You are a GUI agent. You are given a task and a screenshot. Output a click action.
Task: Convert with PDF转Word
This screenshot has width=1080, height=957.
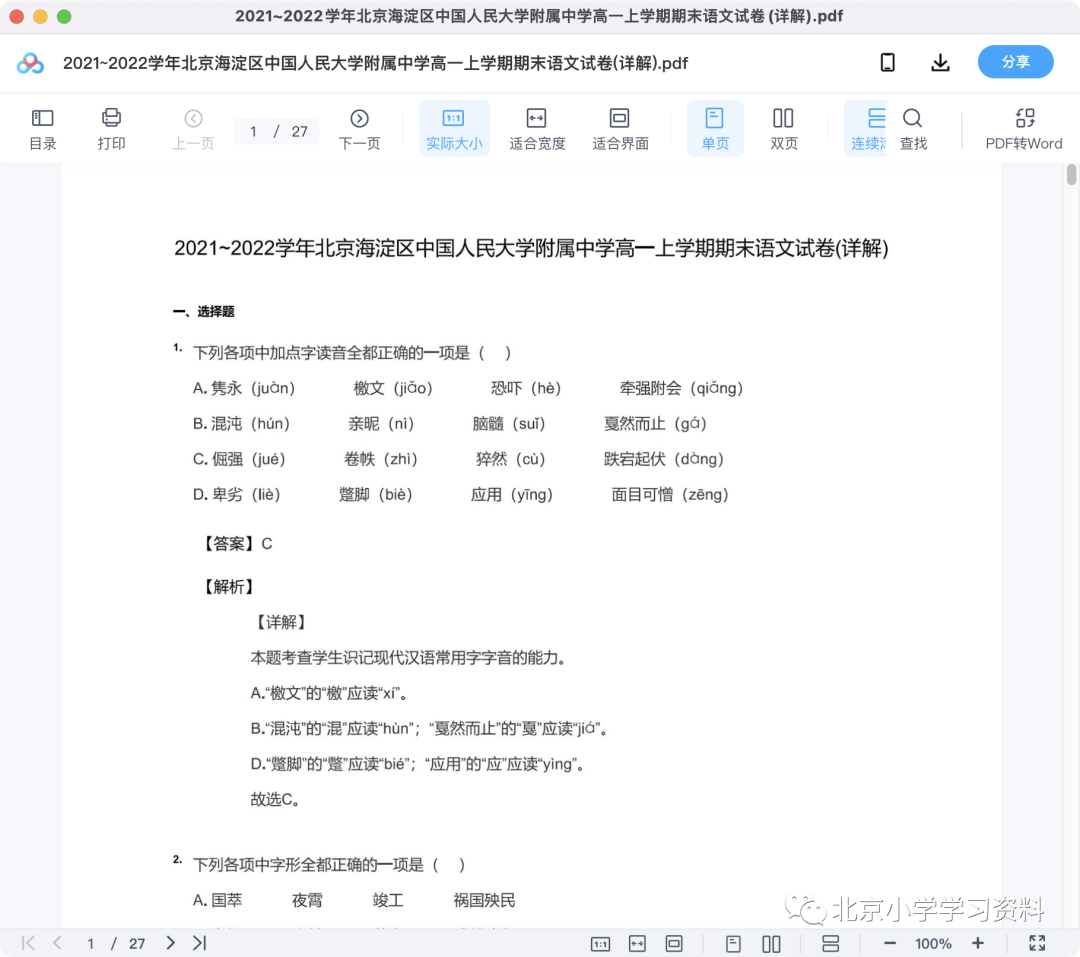click(x=1024, y=129)
